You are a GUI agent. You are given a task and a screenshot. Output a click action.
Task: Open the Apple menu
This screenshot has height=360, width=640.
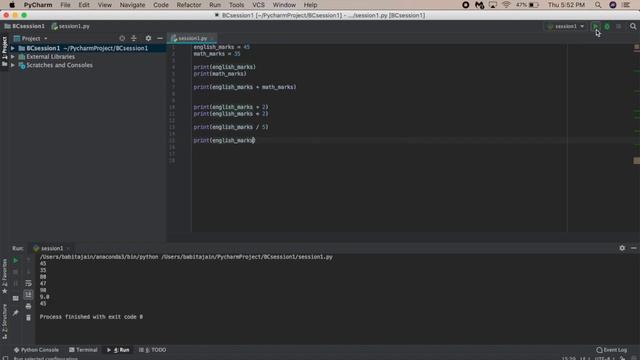(x=12, y=5)
